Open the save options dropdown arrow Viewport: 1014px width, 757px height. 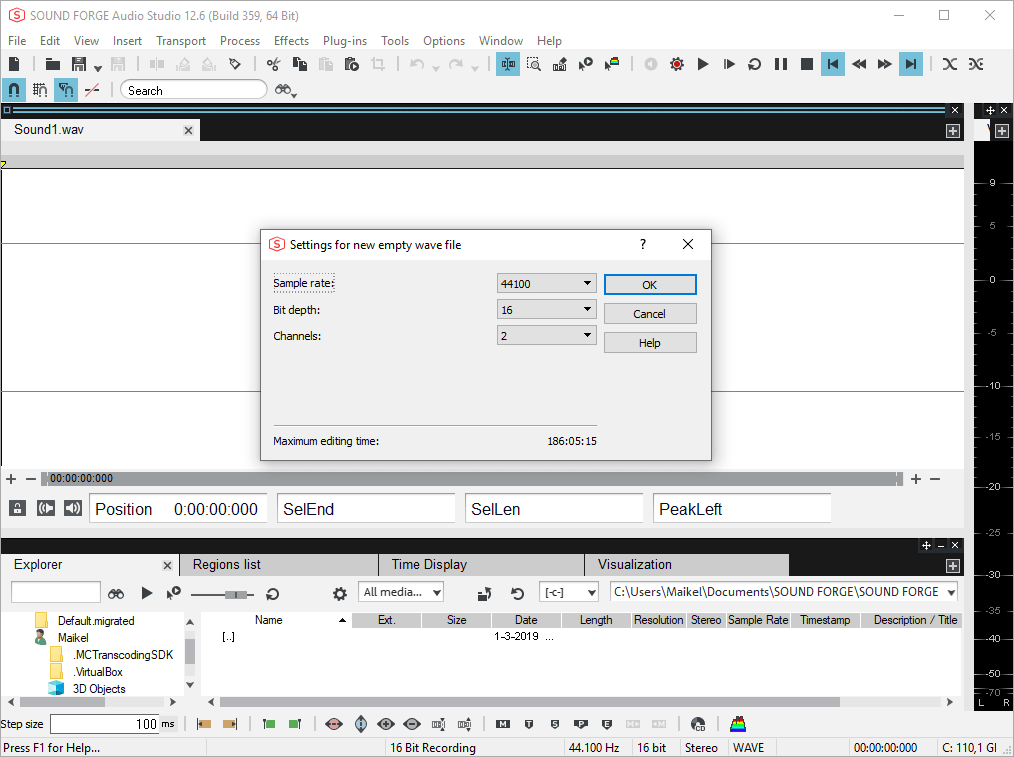(x=98, y=67)
